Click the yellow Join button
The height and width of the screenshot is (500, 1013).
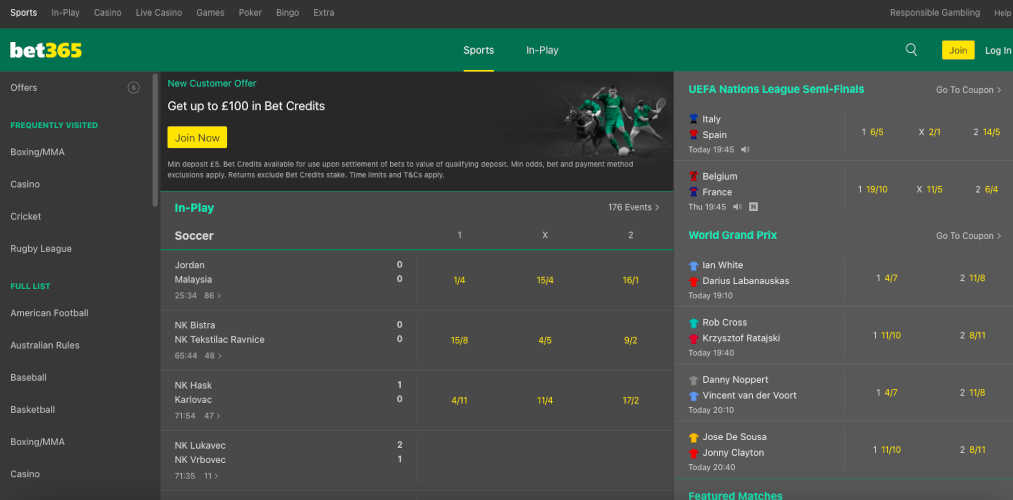[958, 50]
